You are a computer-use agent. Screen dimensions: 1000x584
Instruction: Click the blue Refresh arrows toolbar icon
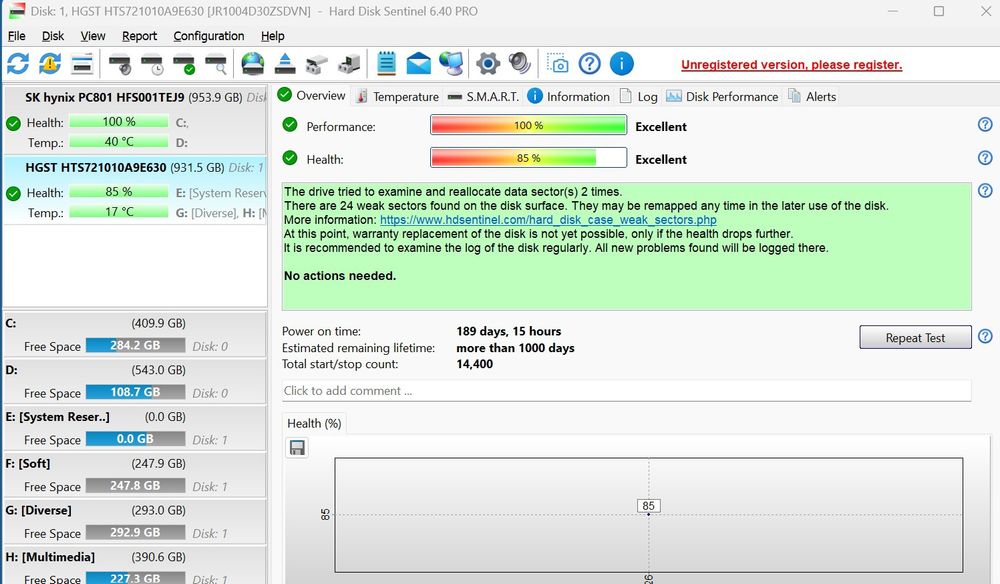[x=18, y=64]
